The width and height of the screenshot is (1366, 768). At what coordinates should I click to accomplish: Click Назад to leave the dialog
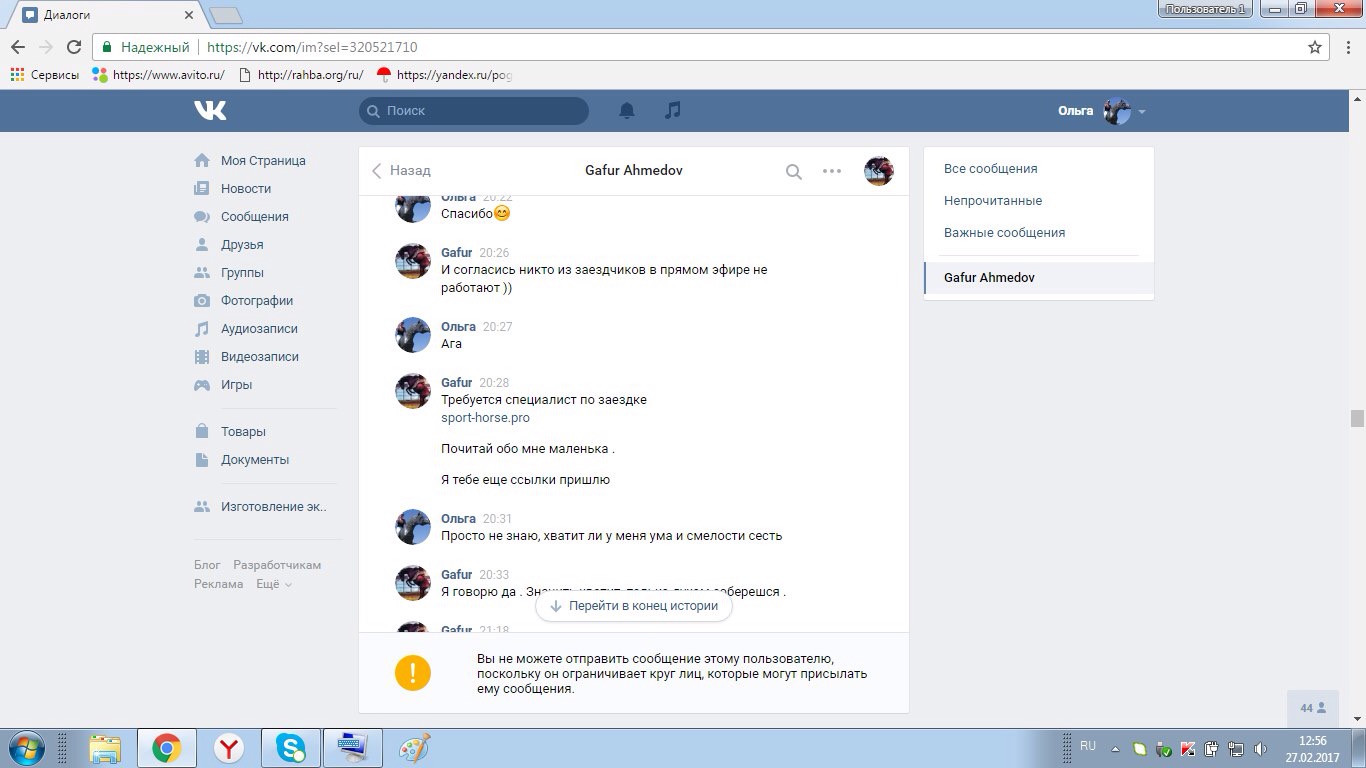(401, 171)
